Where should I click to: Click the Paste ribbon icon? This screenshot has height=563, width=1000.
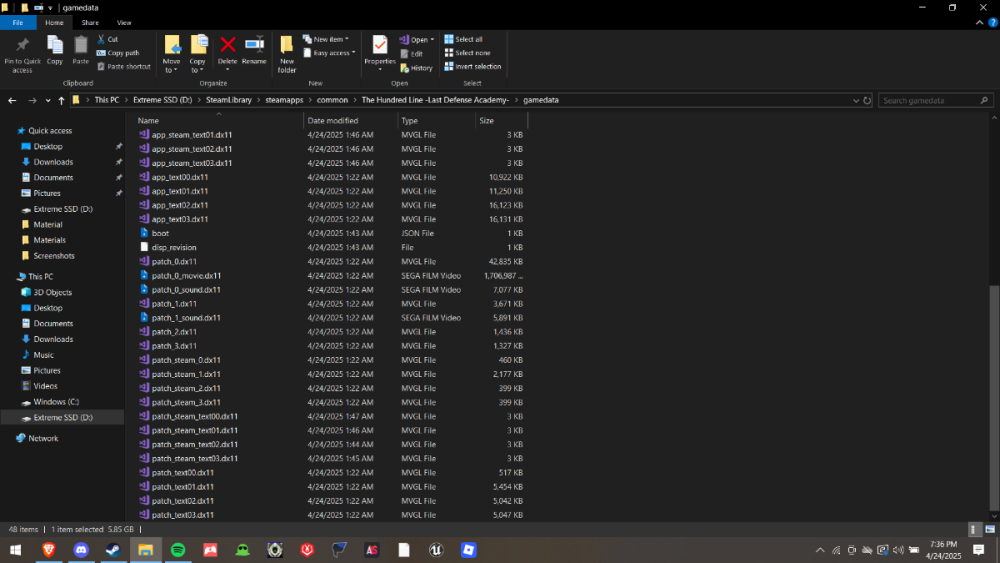80,50
